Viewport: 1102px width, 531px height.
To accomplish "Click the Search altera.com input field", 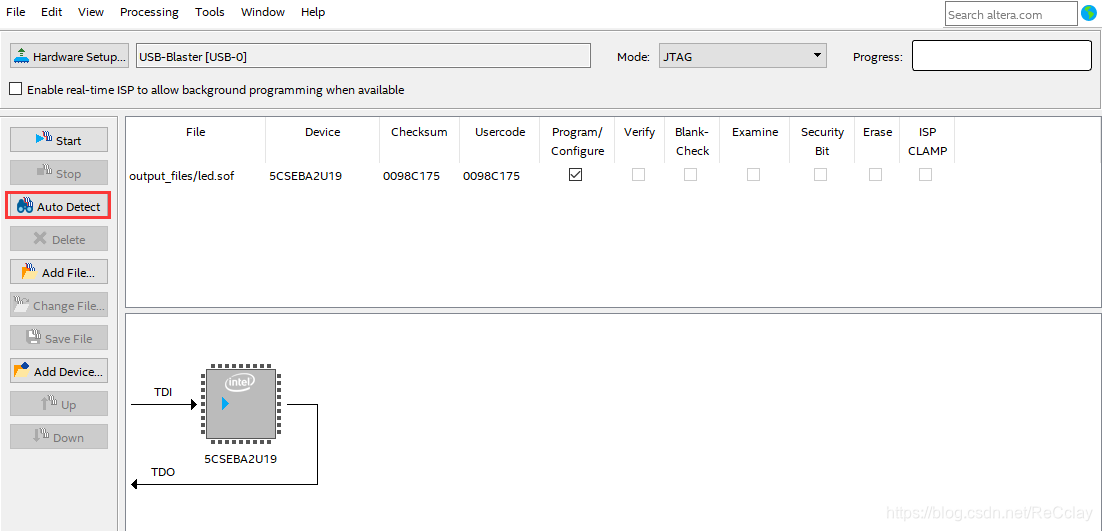I will [x=1011, y=14].
